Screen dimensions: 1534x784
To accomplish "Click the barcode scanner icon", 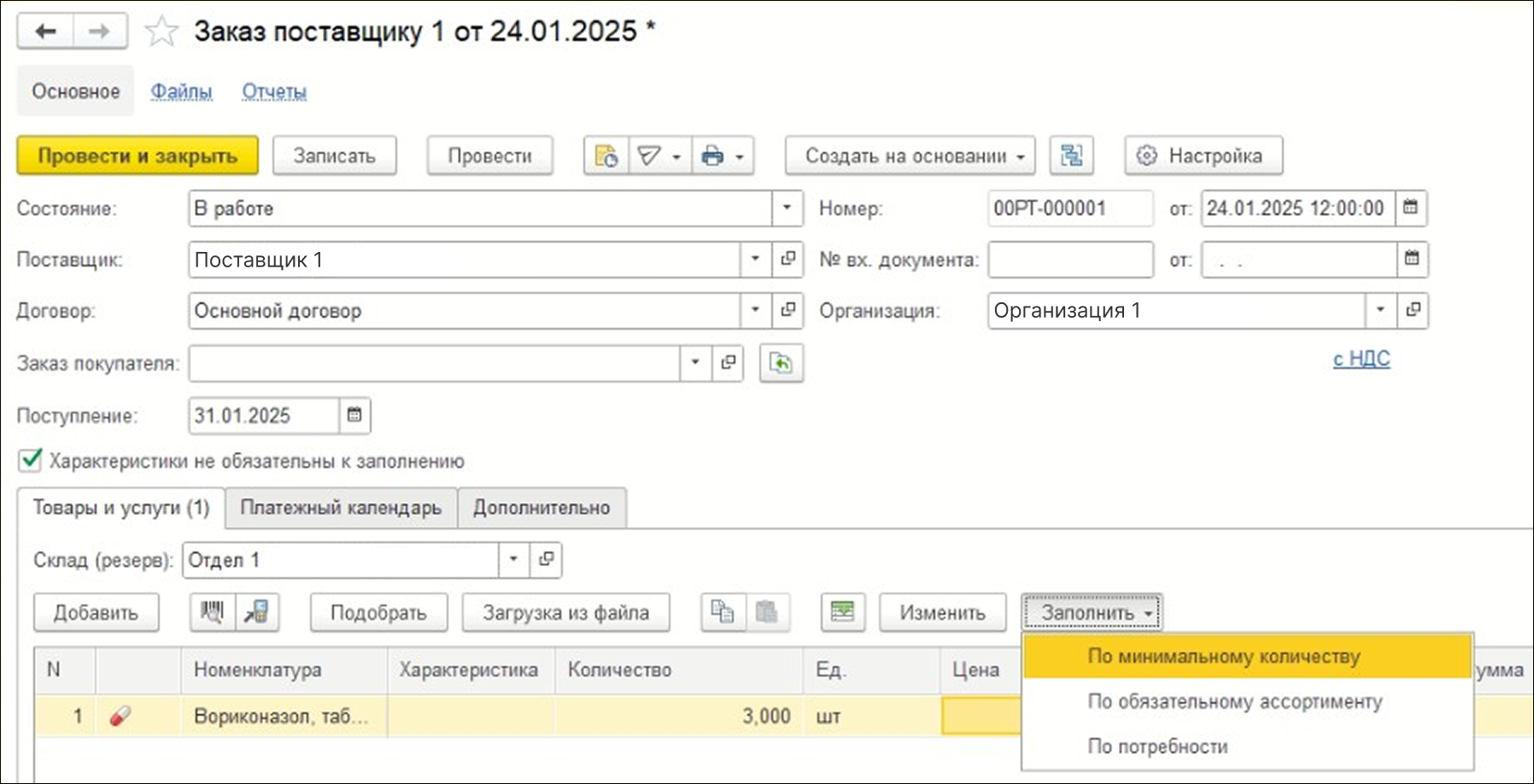I will (212, 612).
